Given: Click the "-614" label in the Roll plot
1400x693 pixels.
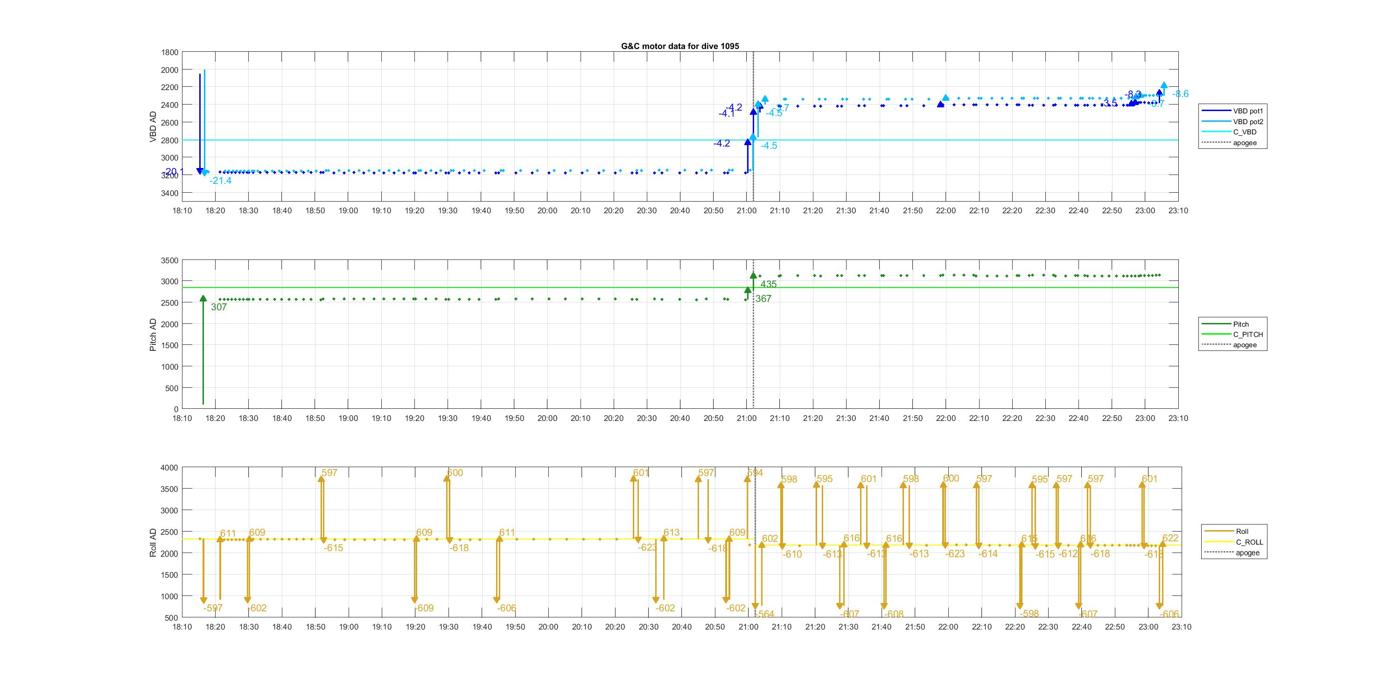Looking at the screenshot, I should [987, 554].
